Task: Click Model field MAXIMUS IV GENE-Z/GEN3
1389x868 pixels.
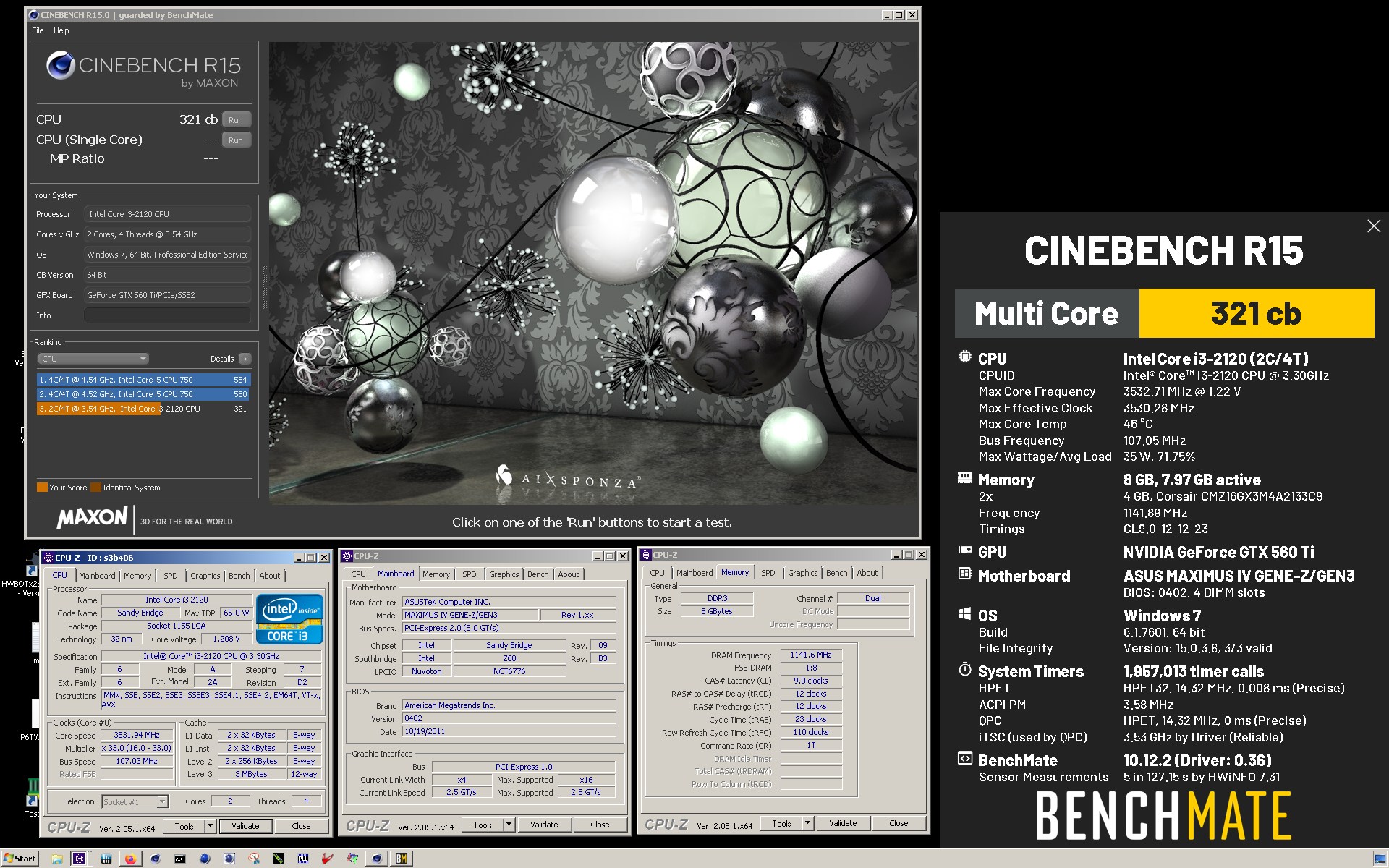Action: tap(470, 615)
